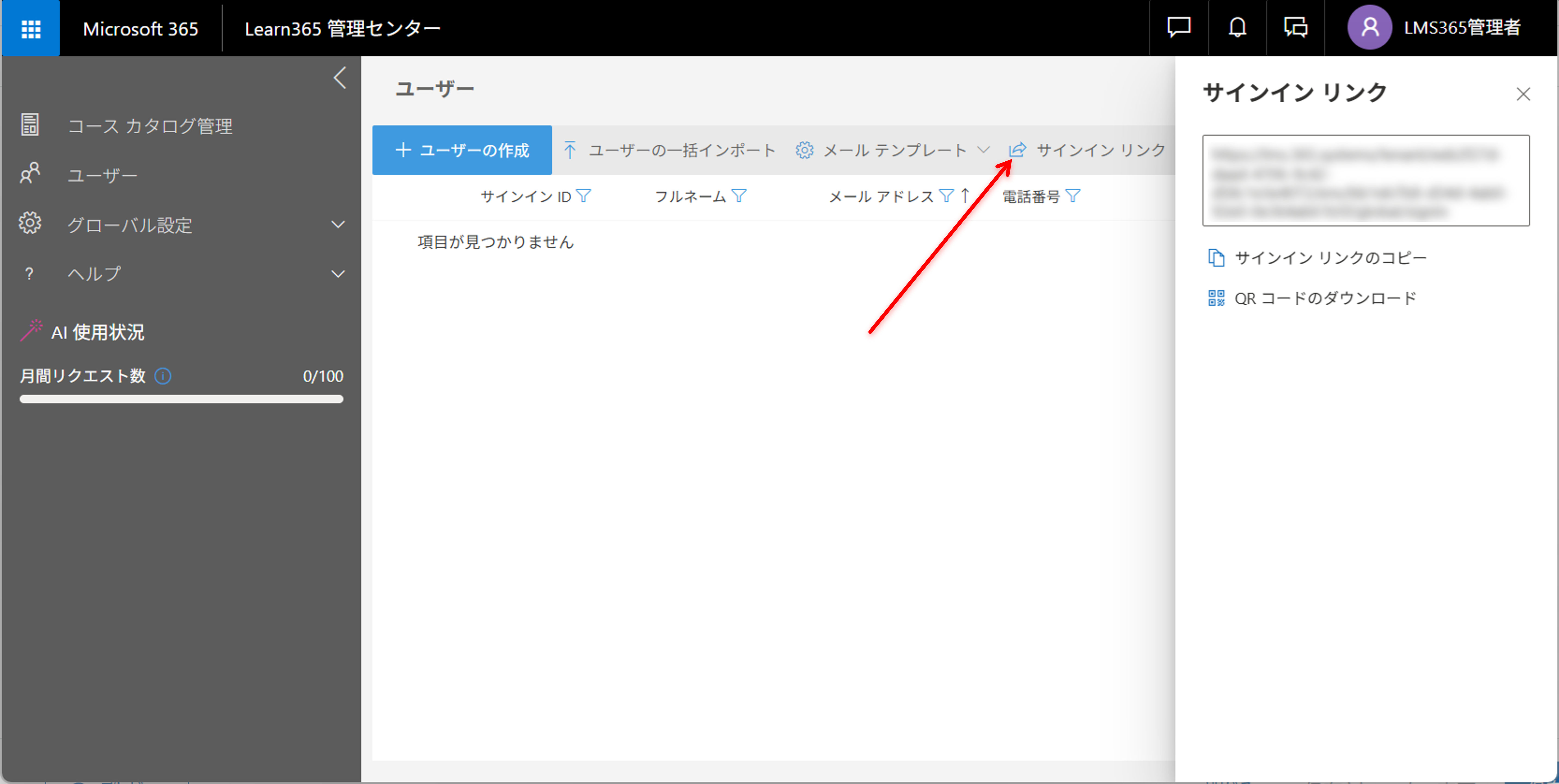Image resolution: width=1559 pixels, height=784 pixels.
Task: Open the notifications bell
Action: (x=1237, y=28)
